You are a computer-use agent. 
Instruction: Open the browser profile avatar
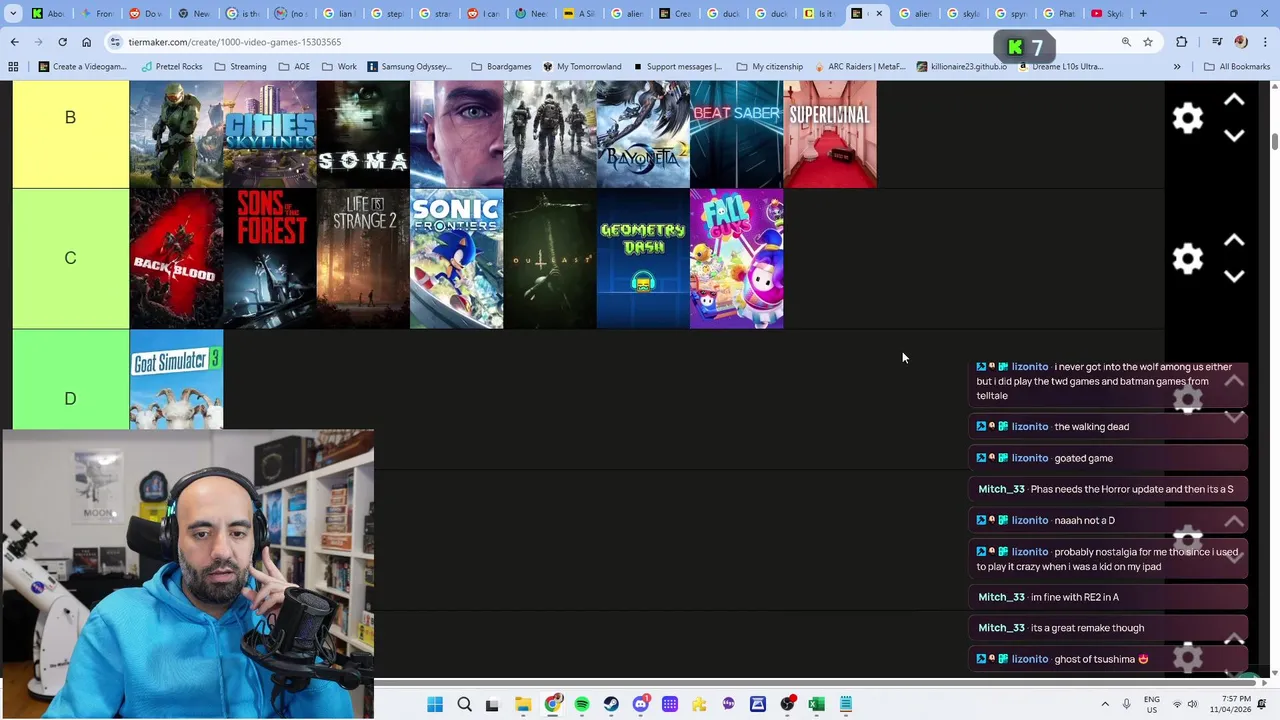coord(1241,42)
